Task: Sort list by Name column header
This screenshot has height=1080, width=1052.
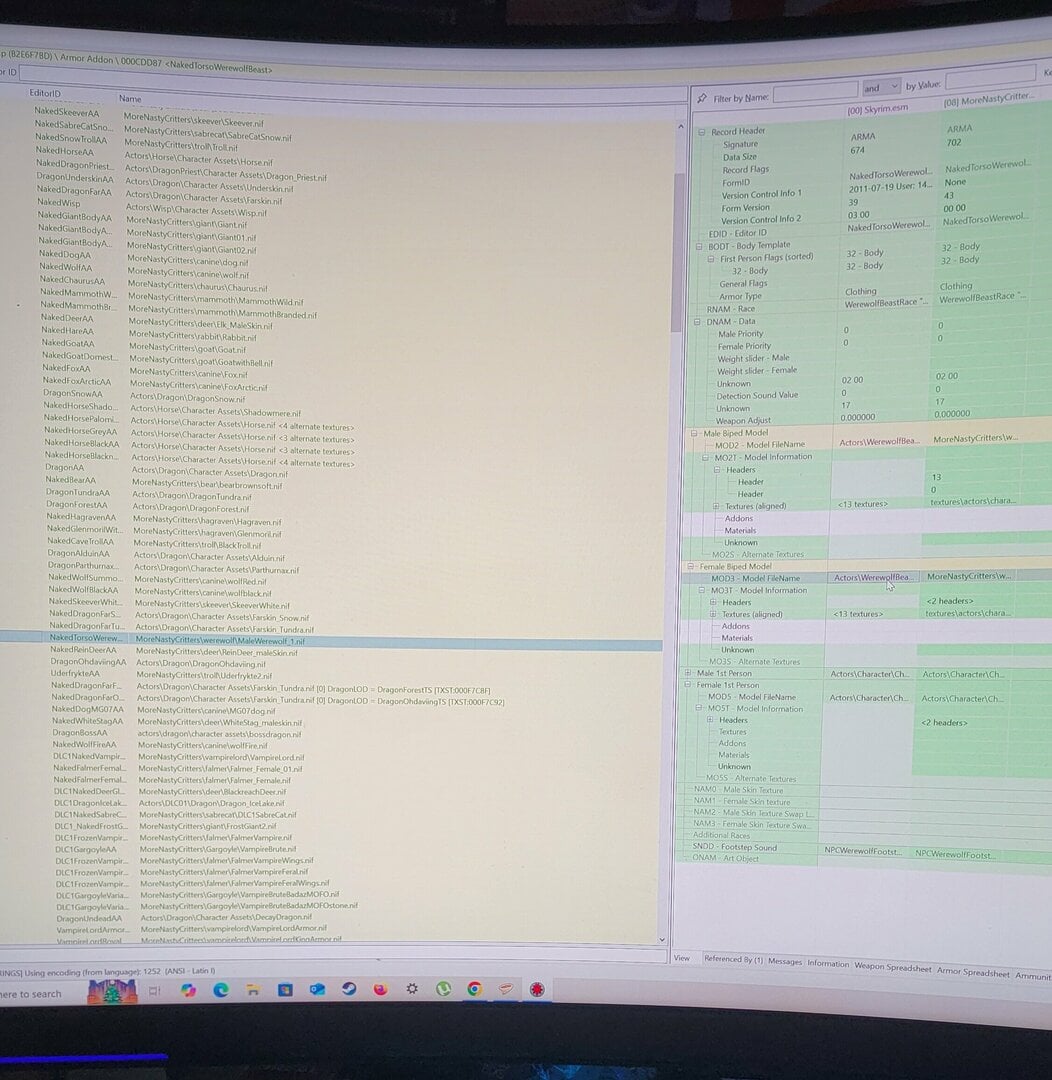Action: point(130,98)
